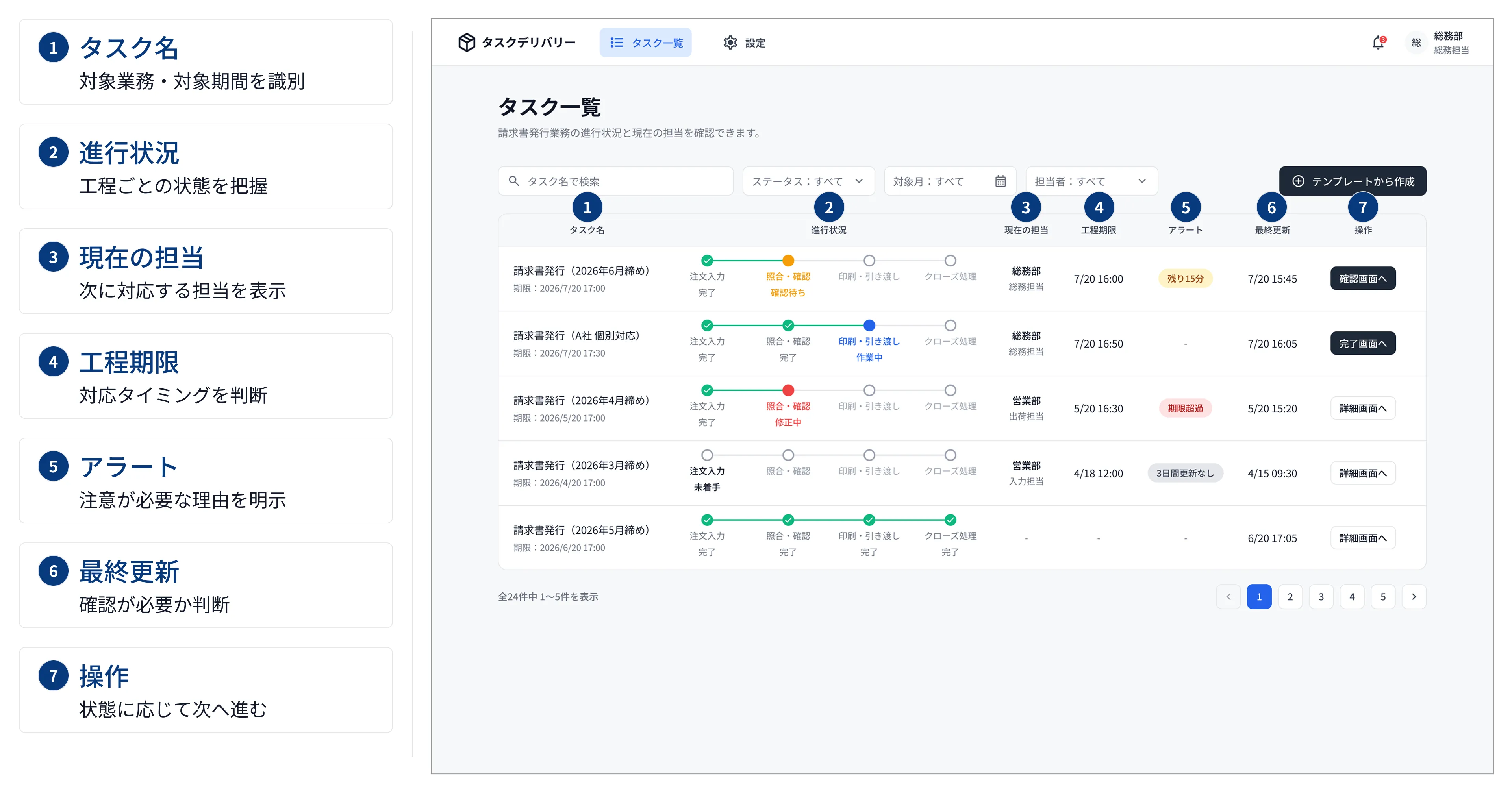Go to previous page arrow
This screenshot has height=788, width=1512.
coord(1228,597)
